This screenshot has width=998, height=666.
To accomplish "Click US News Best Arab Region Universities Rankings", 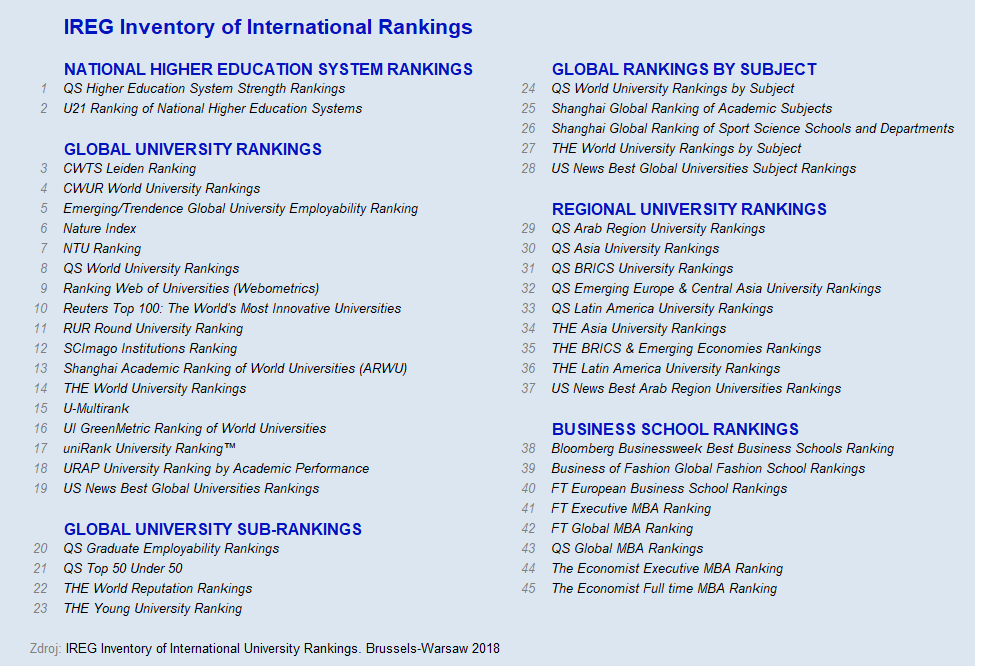I will pyautogui.click(x=696, y=388).
